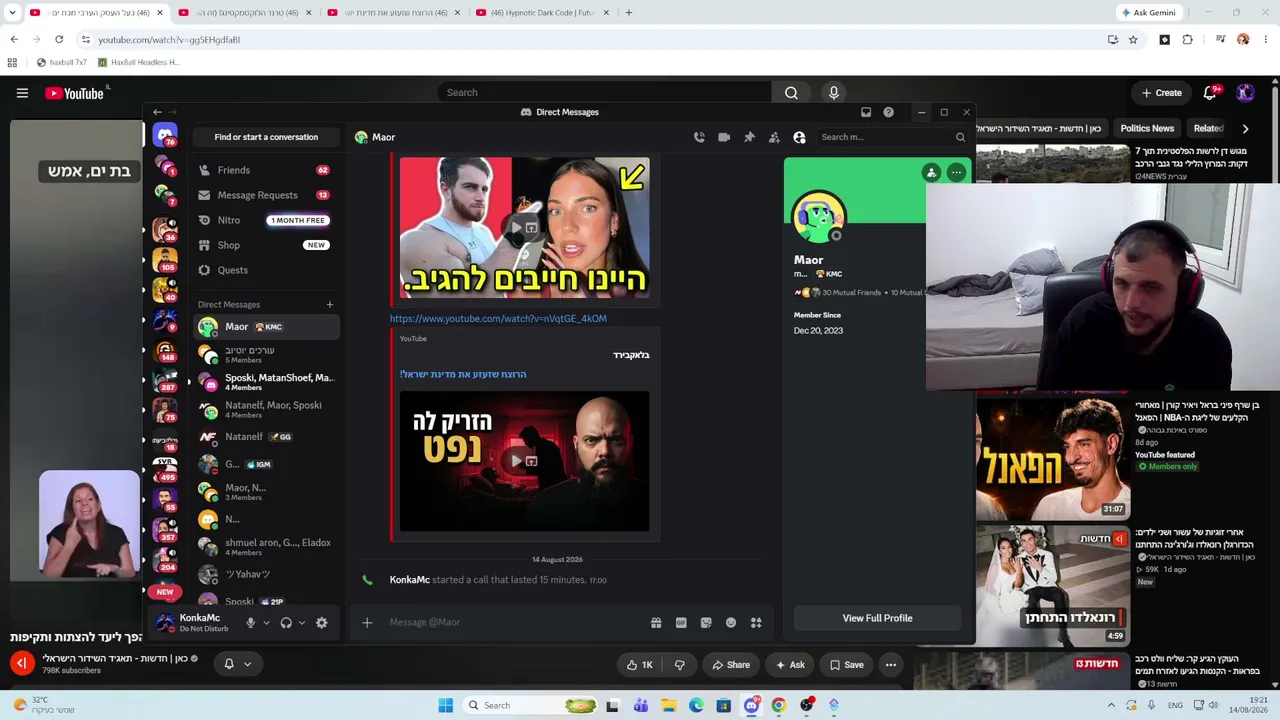Deafen audio with the headphones icon
This screenshot has height=720, width=1280.
click(x=286, y=622)
